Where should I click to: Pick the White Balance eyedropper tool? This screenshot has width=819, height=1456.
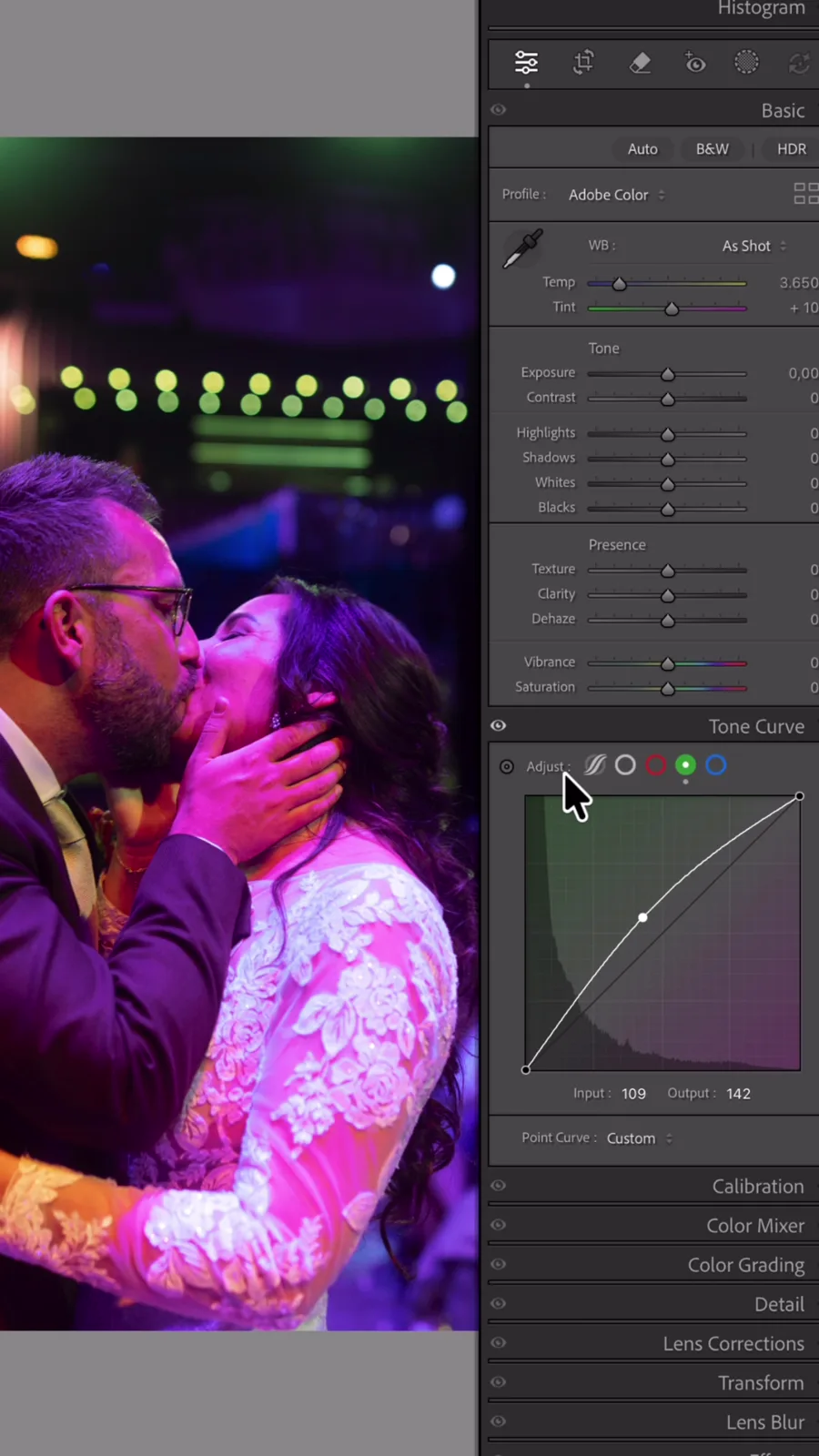pyautogui.click(x=522, y=248)
